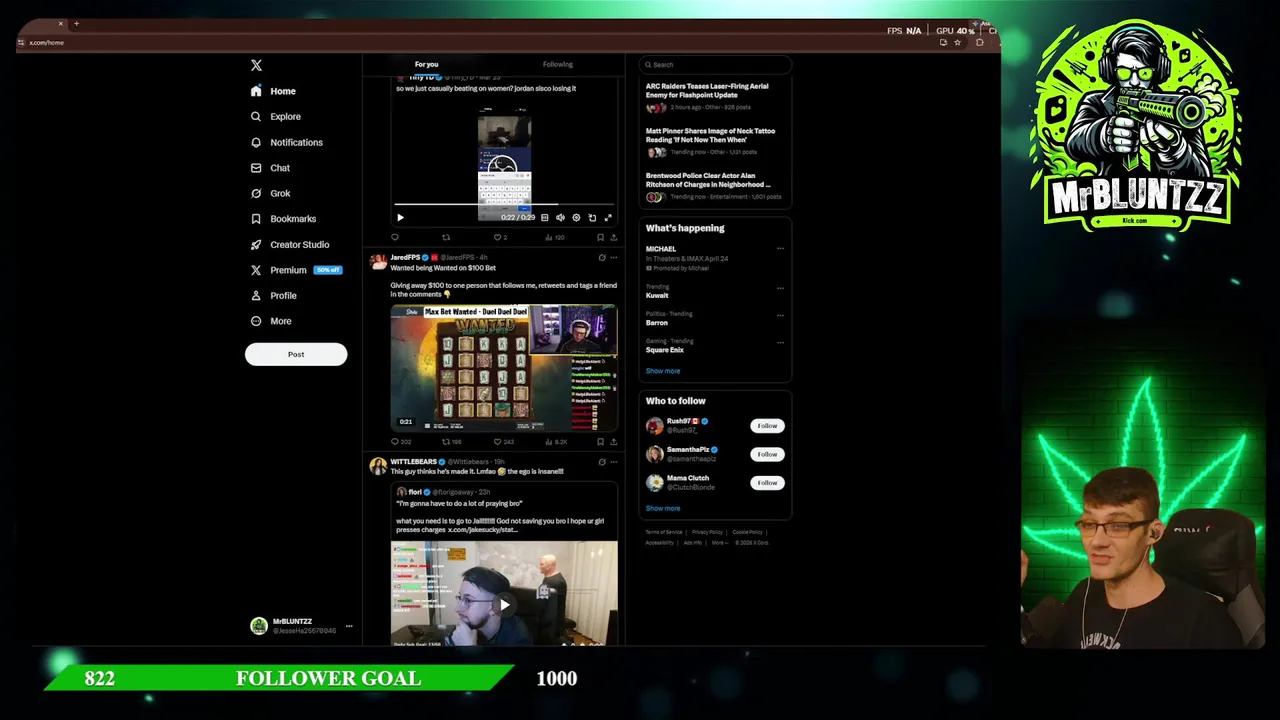Screen dimensions: 1280x720
Task: Open the WITTLEBEARS profile name
Action: [x=413, y=462]
